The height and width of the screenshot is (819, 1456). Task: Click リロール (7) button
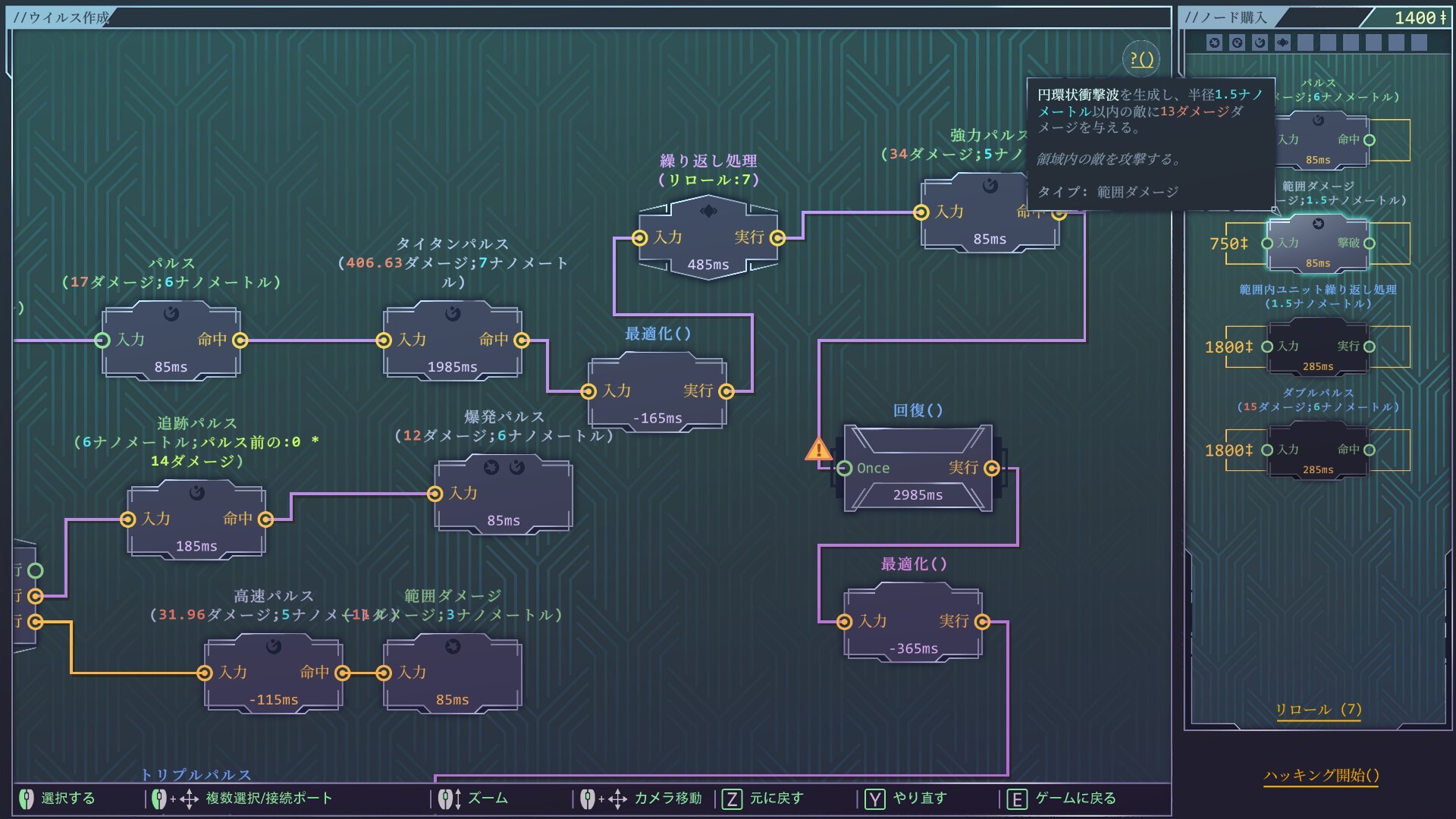[x=1318, y=710]
